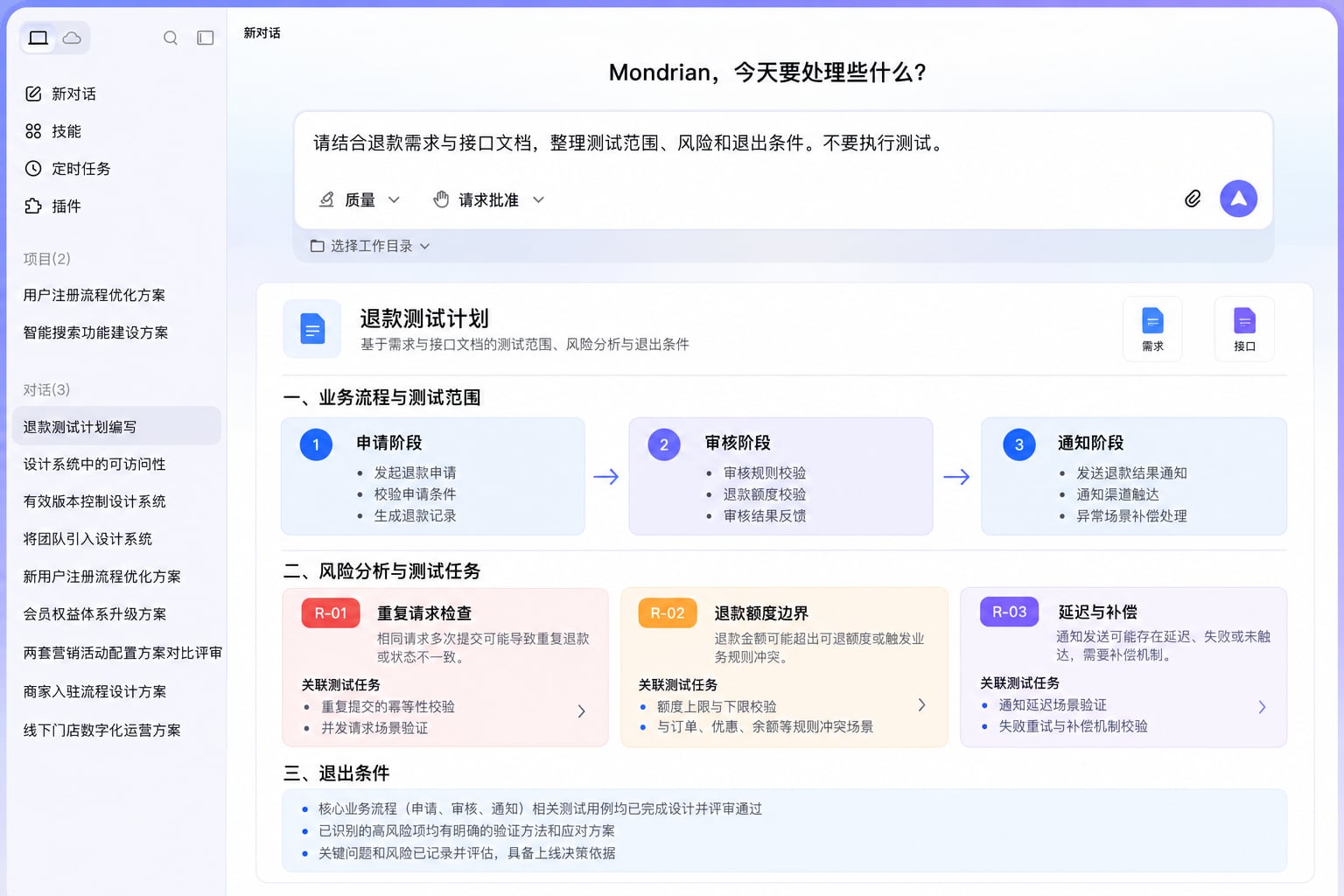Expand the R-02 退款额度边界 card chevron
Viewport: 1344px width, 896px height.
pos(921,705)
